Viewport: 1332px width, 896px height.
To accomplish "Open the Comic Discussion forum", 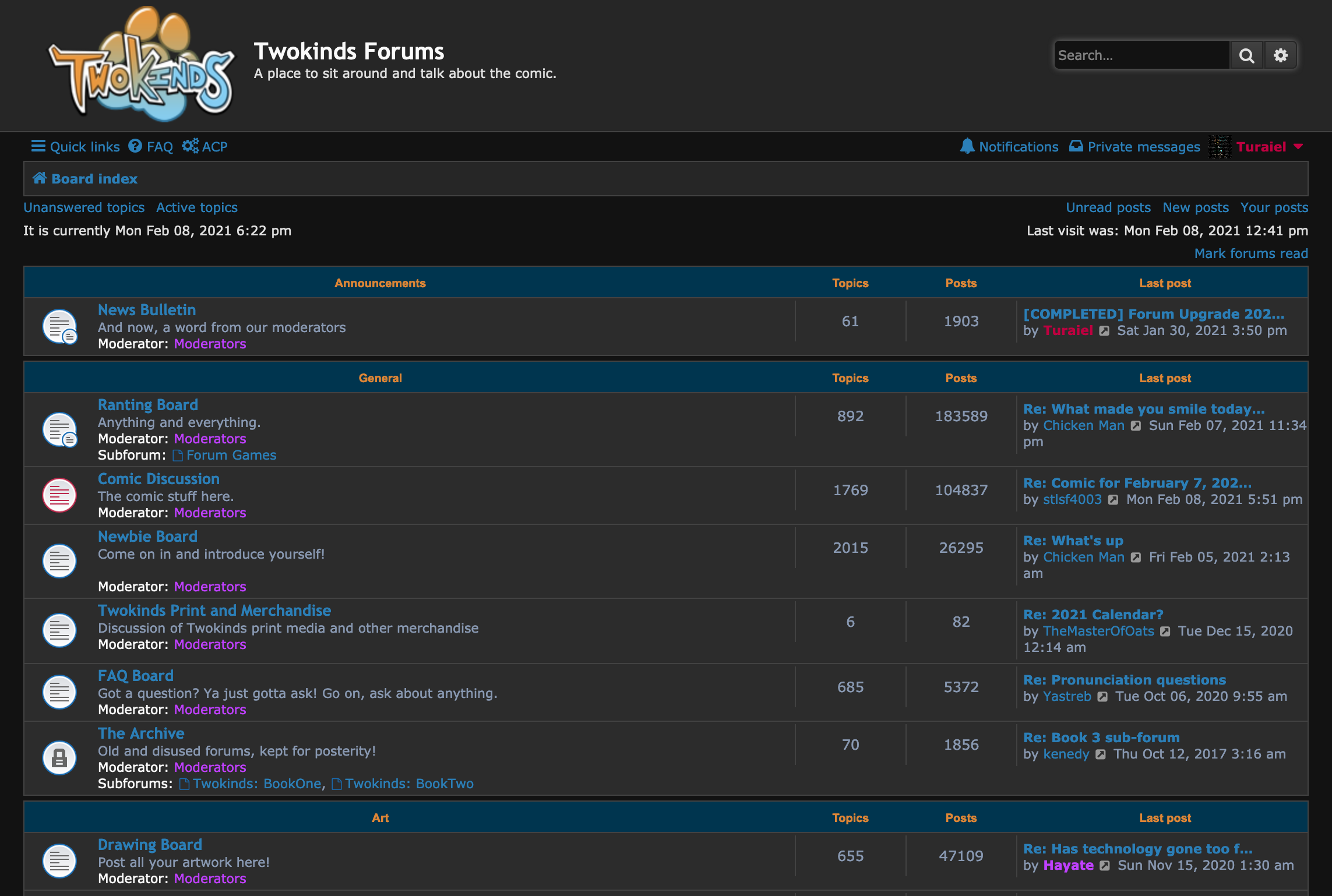I will [x=158, y=479].
